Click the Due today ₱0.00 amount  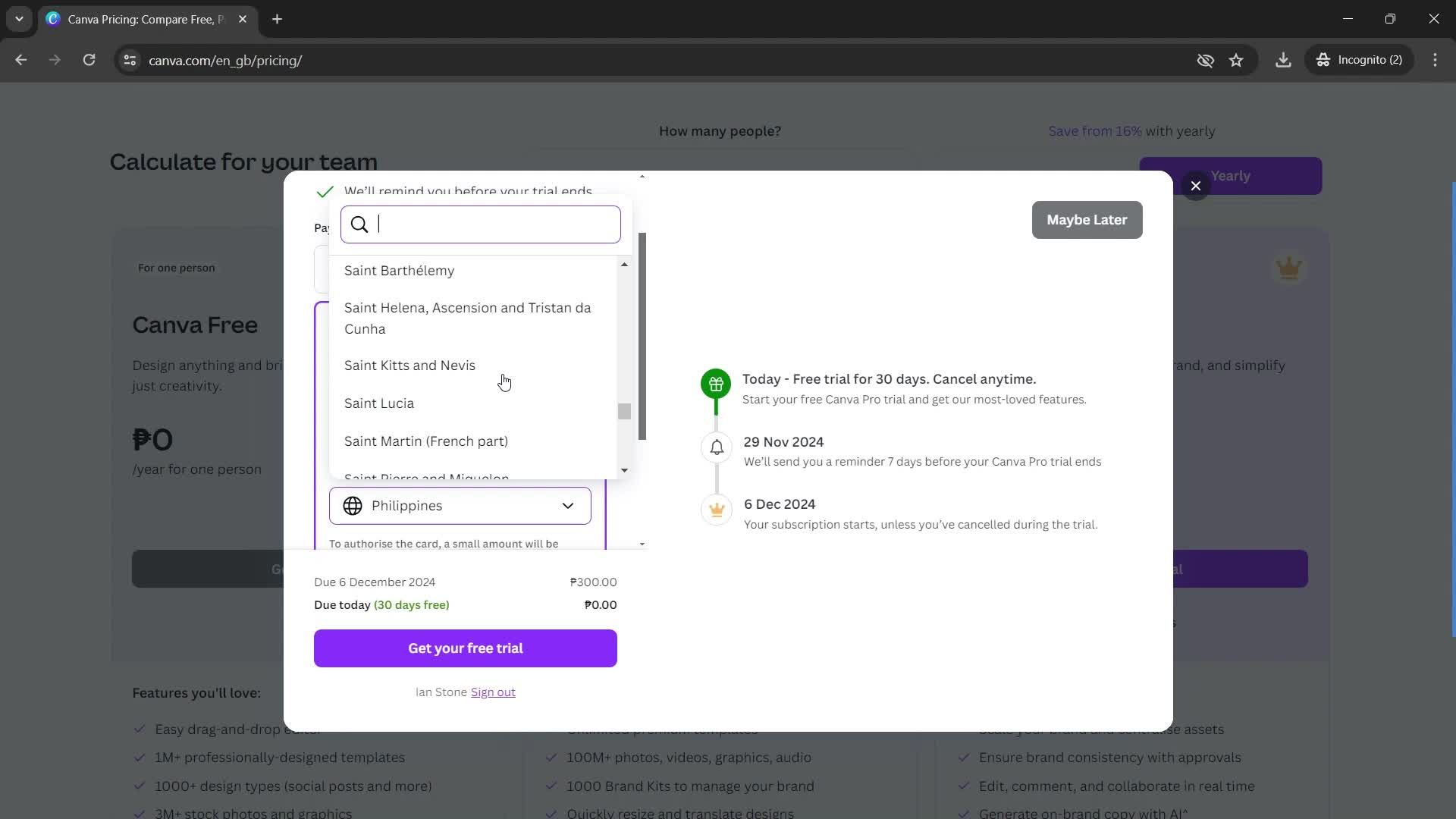point(601,605)
